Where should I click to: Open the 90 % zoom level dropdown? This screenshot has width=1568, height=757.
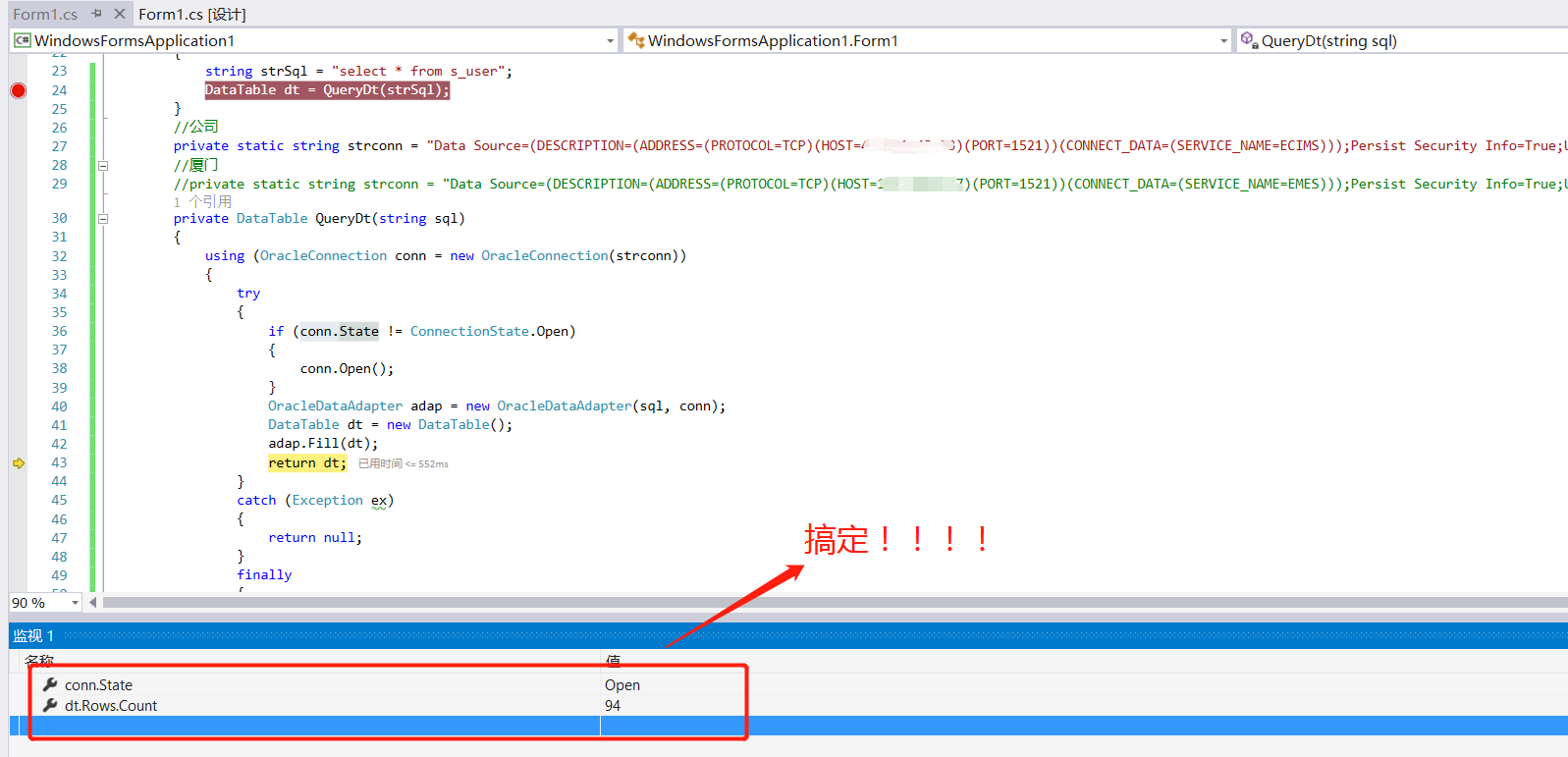coord(75,603)
